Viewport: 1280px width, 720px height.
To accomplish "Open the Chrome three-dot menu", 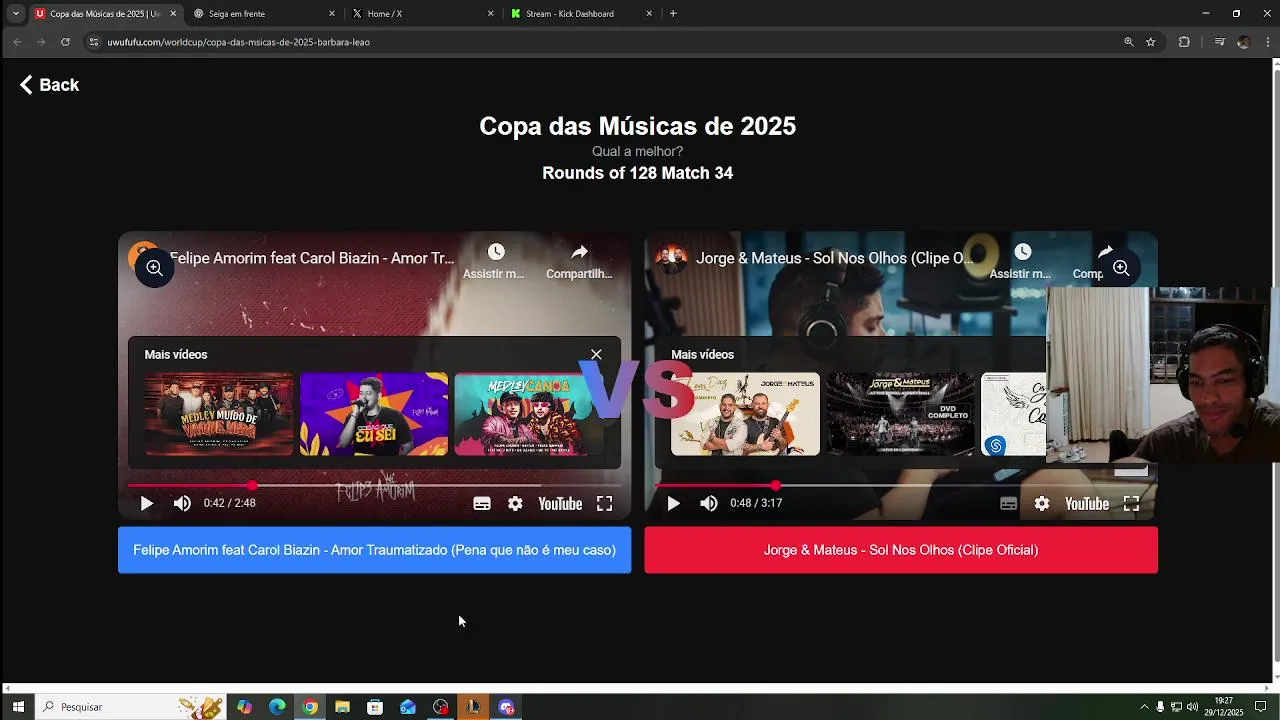I will tap(1267, 42).
